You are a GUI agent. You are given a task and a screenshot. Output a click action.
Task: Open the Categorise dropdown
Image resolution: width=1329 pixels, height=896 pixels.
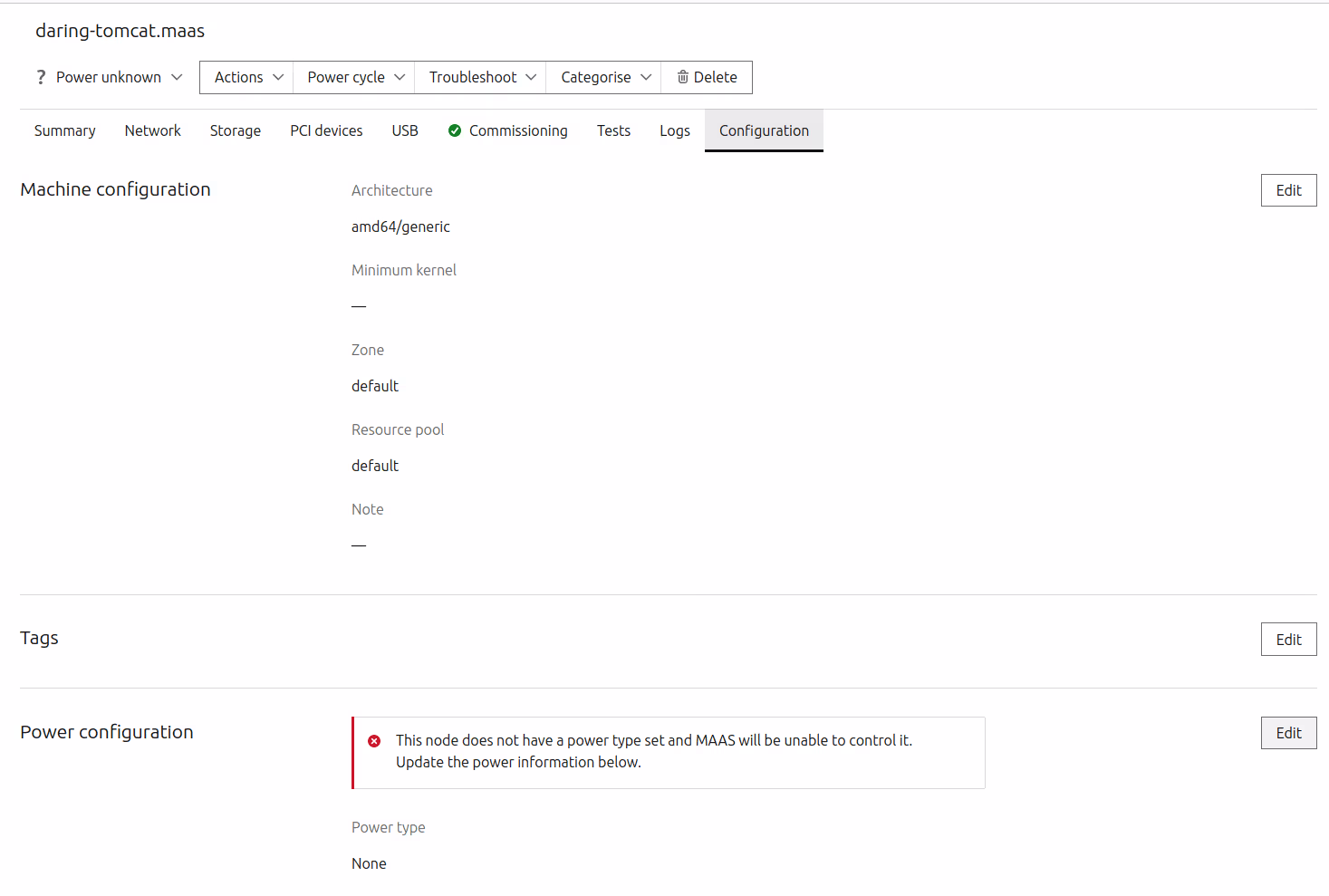[x=604, y=77]
